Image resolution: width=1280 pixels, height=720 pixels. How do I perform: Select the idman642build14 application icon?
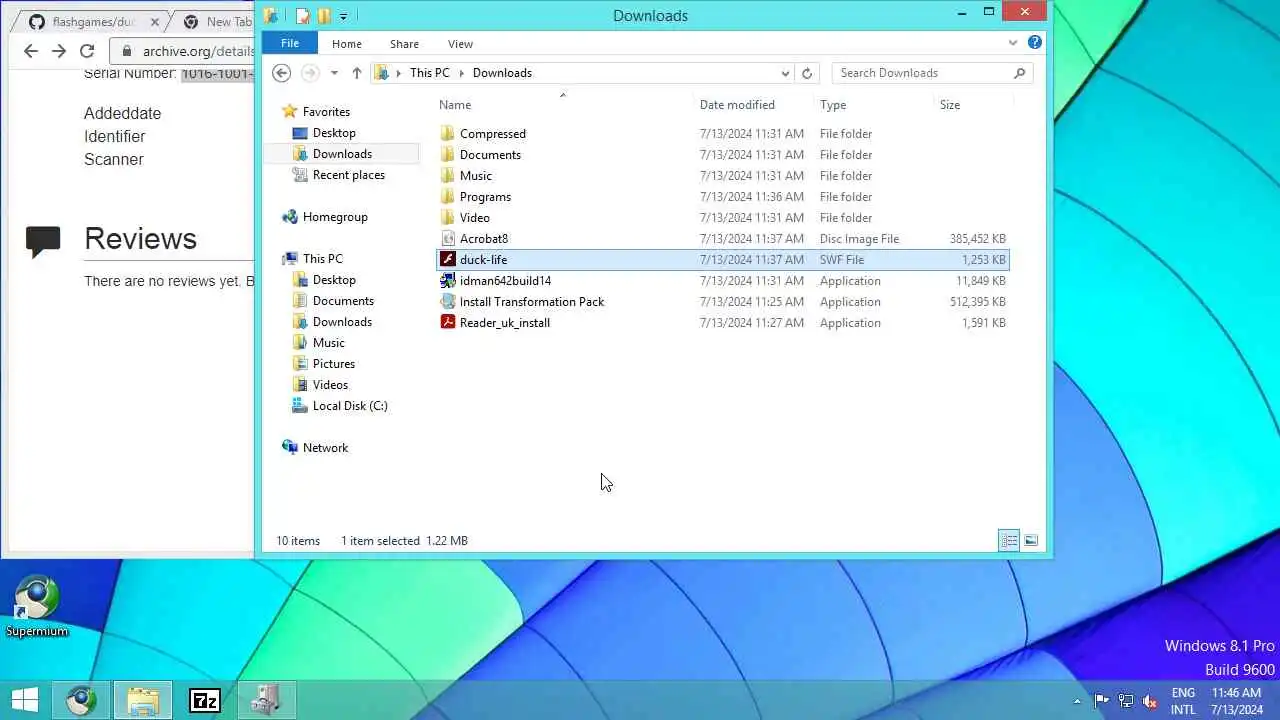coord(447,280)
